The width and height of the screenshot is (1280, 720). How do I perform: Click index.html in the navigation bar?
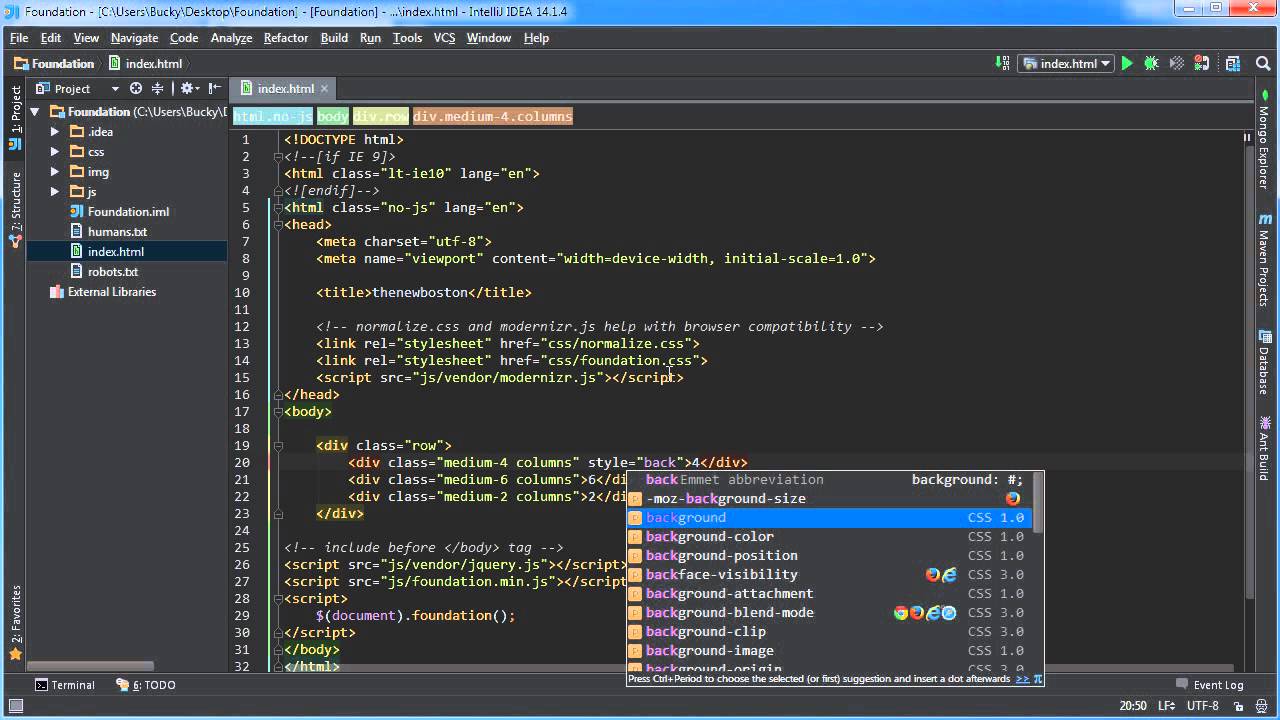tap(145, 63)
